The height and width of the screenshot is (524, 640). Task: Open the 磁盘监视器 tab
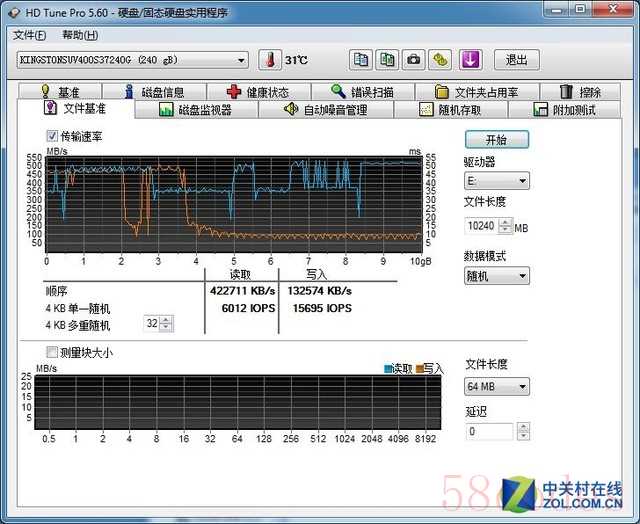(x=196, y=110)
